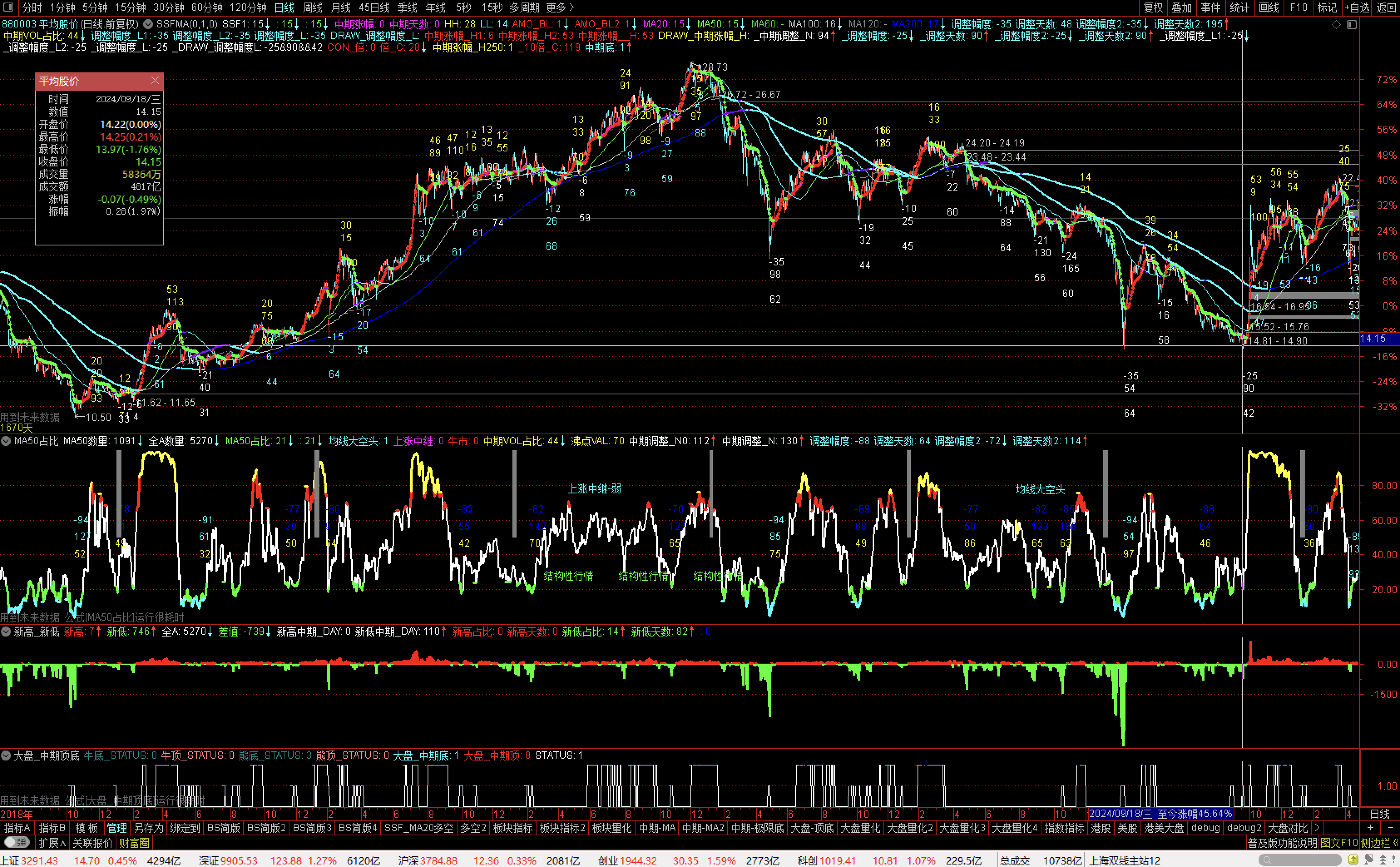The image size is (1400, 867).
Task: Select the 5分钟 period
Action: tap(95, 7)
